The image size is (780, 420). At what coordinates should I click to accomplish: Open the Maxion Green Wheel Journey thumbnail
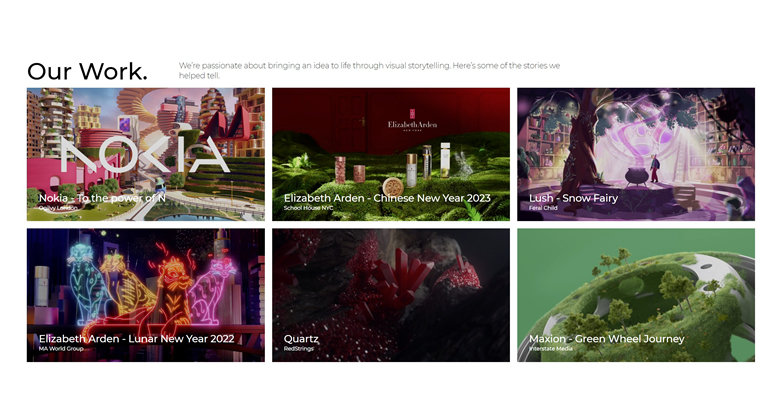[636, 295]
